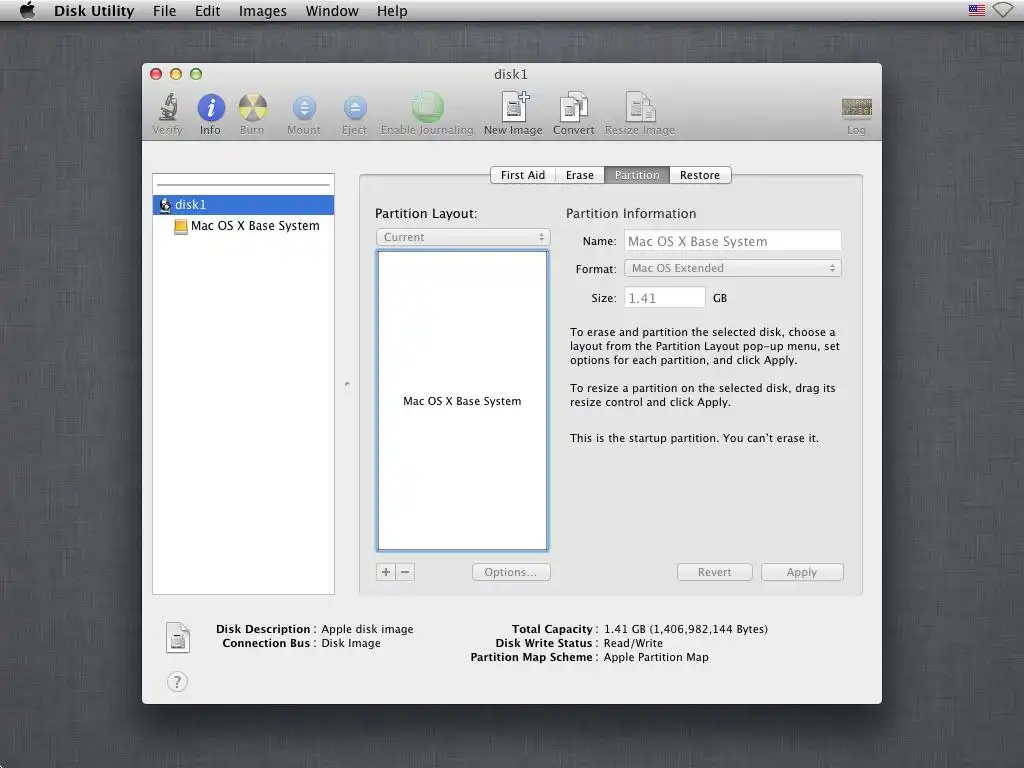Switch to the Restore tab
The height and width of the screenshot is (768, 1024).
[x=700, y=175]
